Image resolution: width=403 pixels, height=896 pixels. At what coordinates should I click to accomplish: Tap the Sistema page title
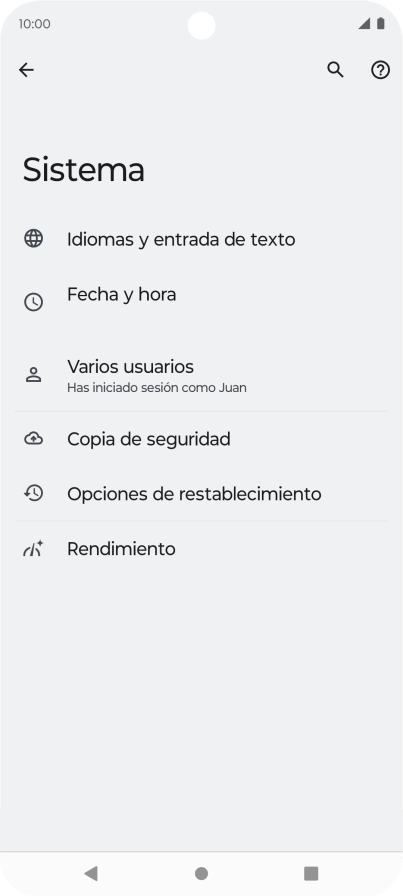click(x=83, y=170)
